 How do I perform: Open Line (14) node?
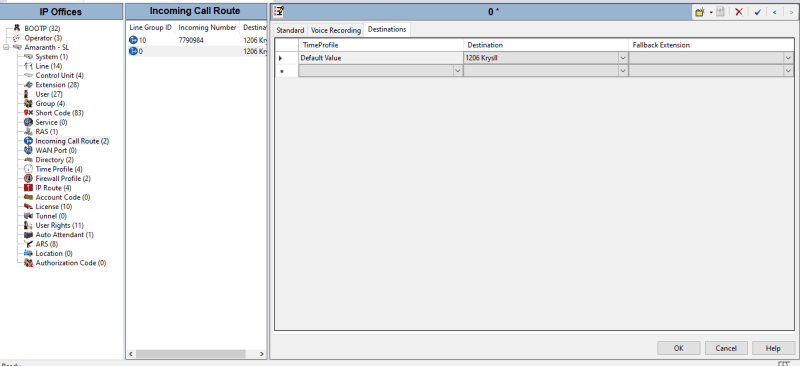pyautogui.click(x=48, y=66)
